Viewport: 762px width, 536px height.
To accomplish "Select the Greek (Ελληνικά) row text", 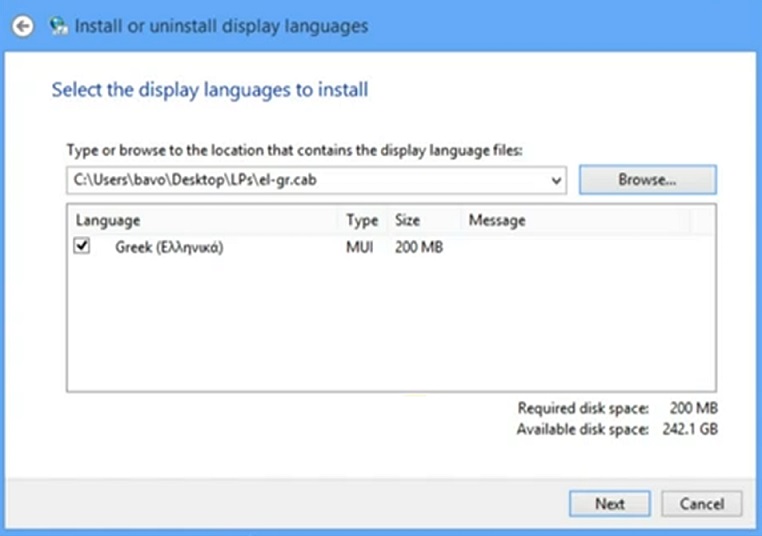I will pos(169,247).
